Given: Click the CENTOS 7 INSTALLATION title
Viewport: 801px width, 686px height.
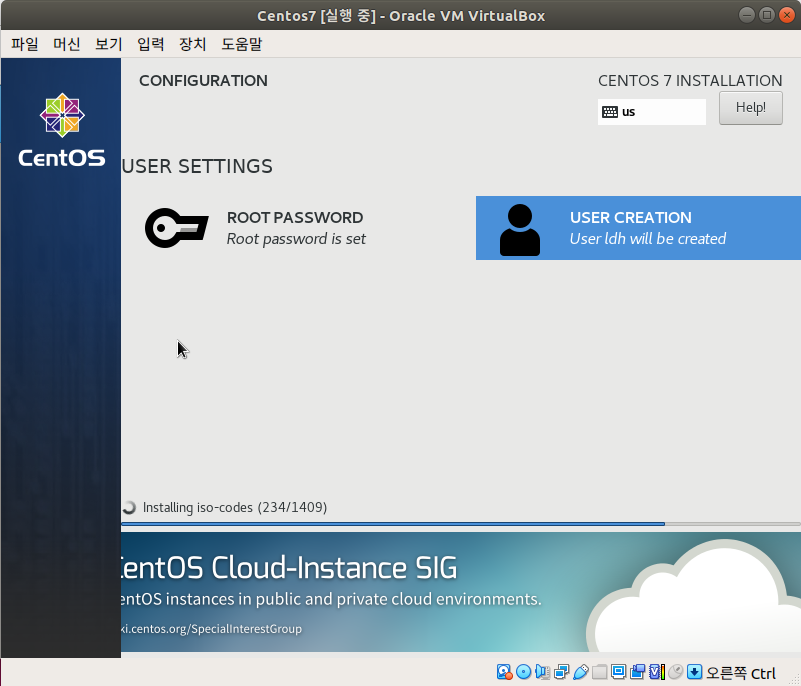Looking at the screenshot, I should click(x=690, y=81).
